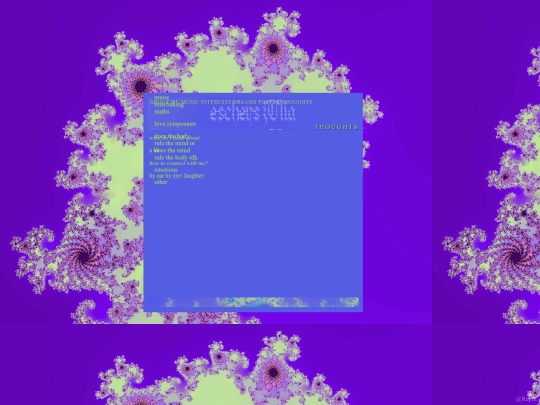Open the MUSIC navigation link

[190, 102]
